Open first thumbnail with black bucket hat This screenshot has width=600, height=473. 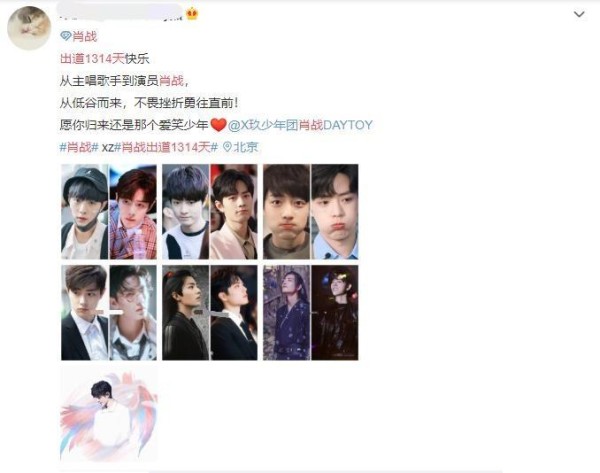[109, 212]
